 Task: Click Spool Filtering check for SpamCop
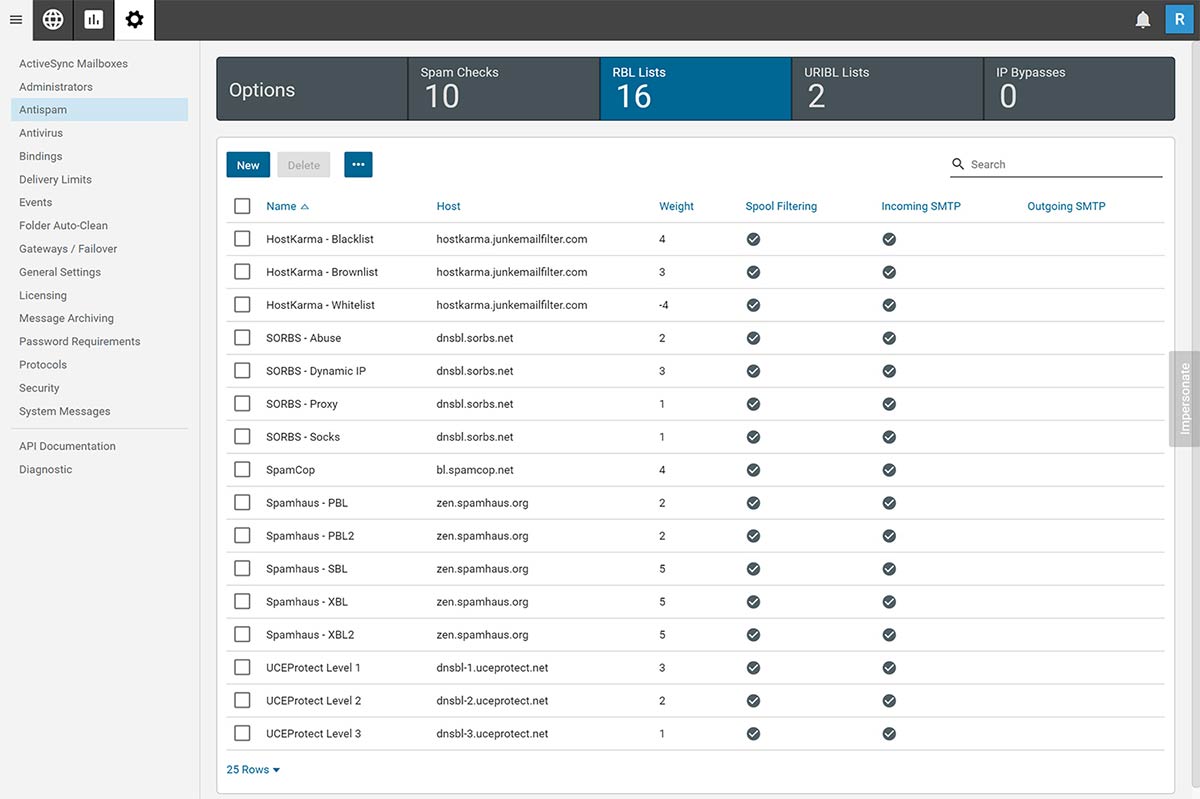click(x=753, y=470)
